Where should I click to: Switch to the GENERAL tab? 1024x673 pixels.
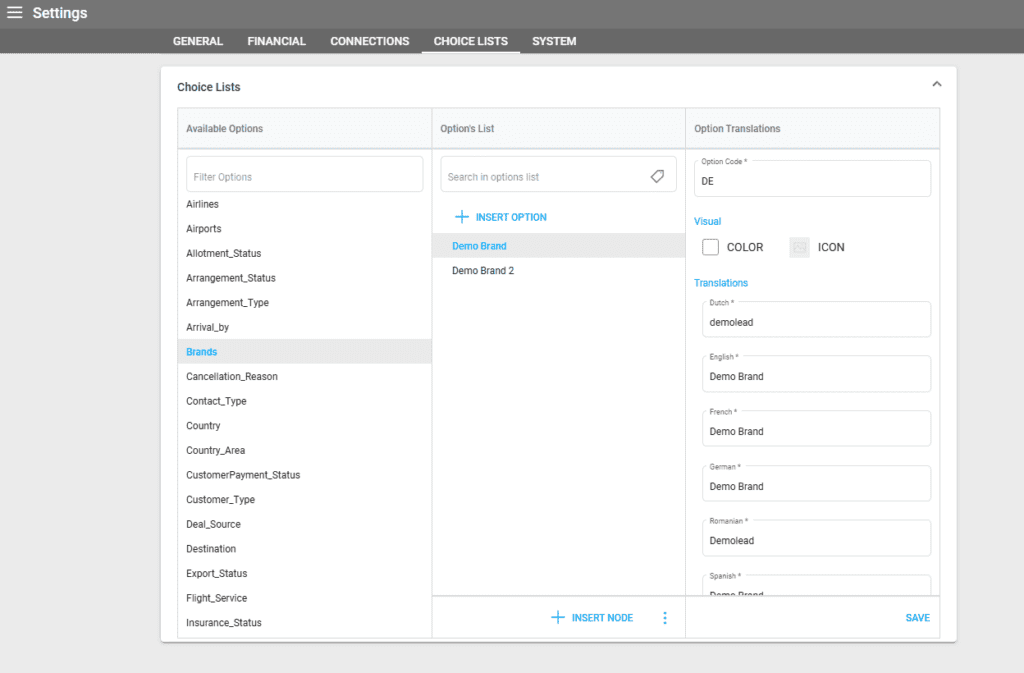(198, 41)
